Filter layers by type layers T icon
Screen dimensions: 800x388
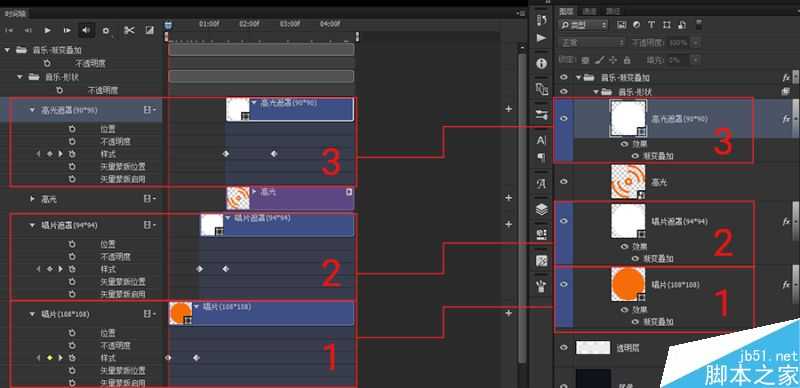(x=652, y=25)
